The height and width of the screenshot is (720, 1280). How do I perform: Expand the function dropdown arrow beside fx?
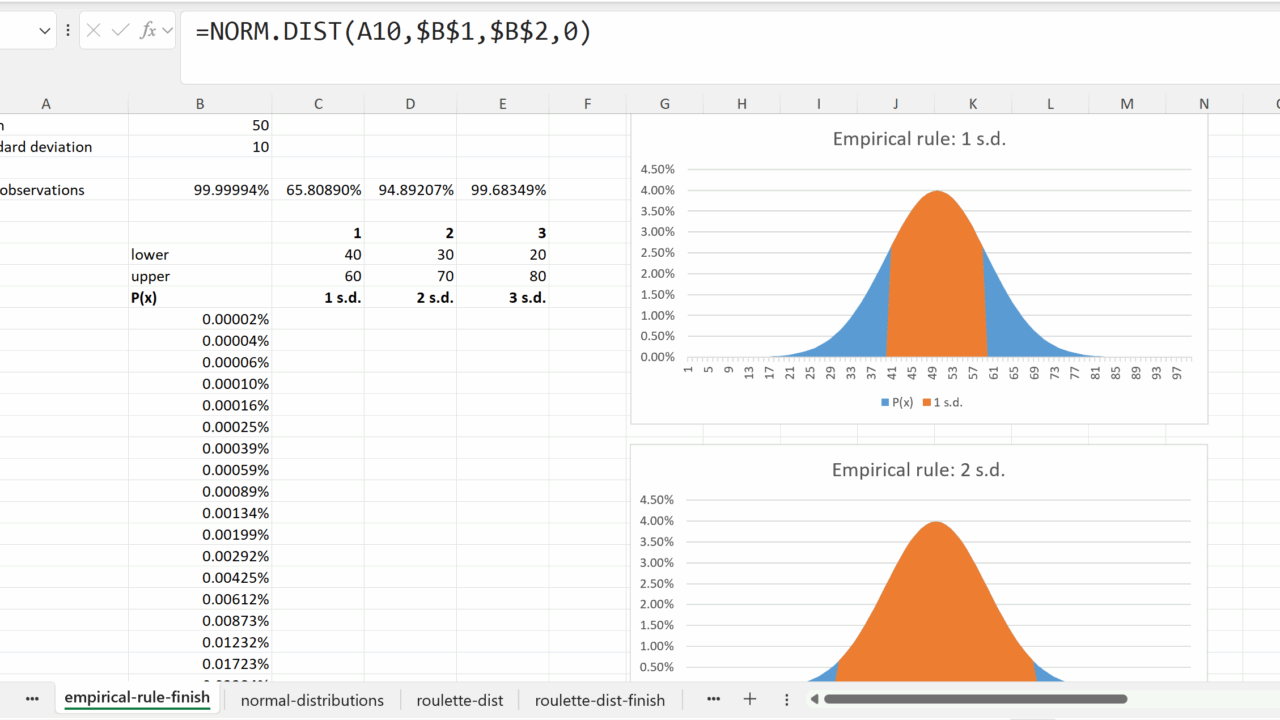pyautogui.click(x=166, y=31)
